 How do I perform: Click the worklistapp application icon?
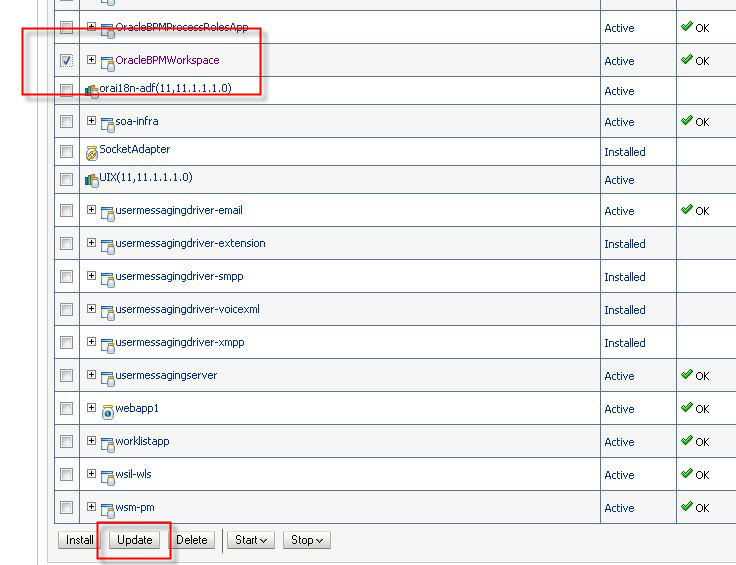point(108,445)
